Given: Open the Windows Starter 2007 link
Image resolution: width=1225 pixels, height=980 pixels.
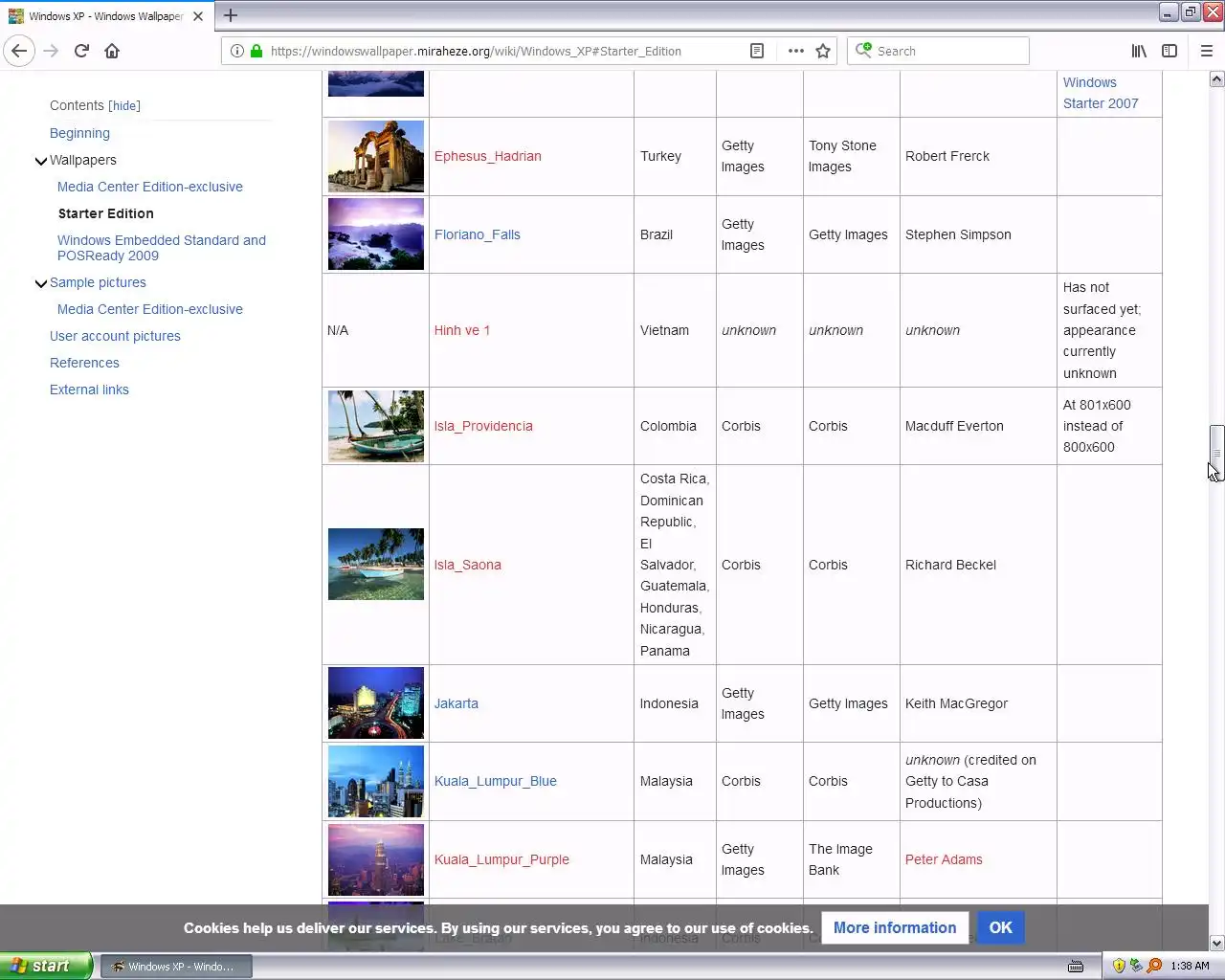Looking at the screenshot, I should pyautogui.click(x=1101, y=93).
